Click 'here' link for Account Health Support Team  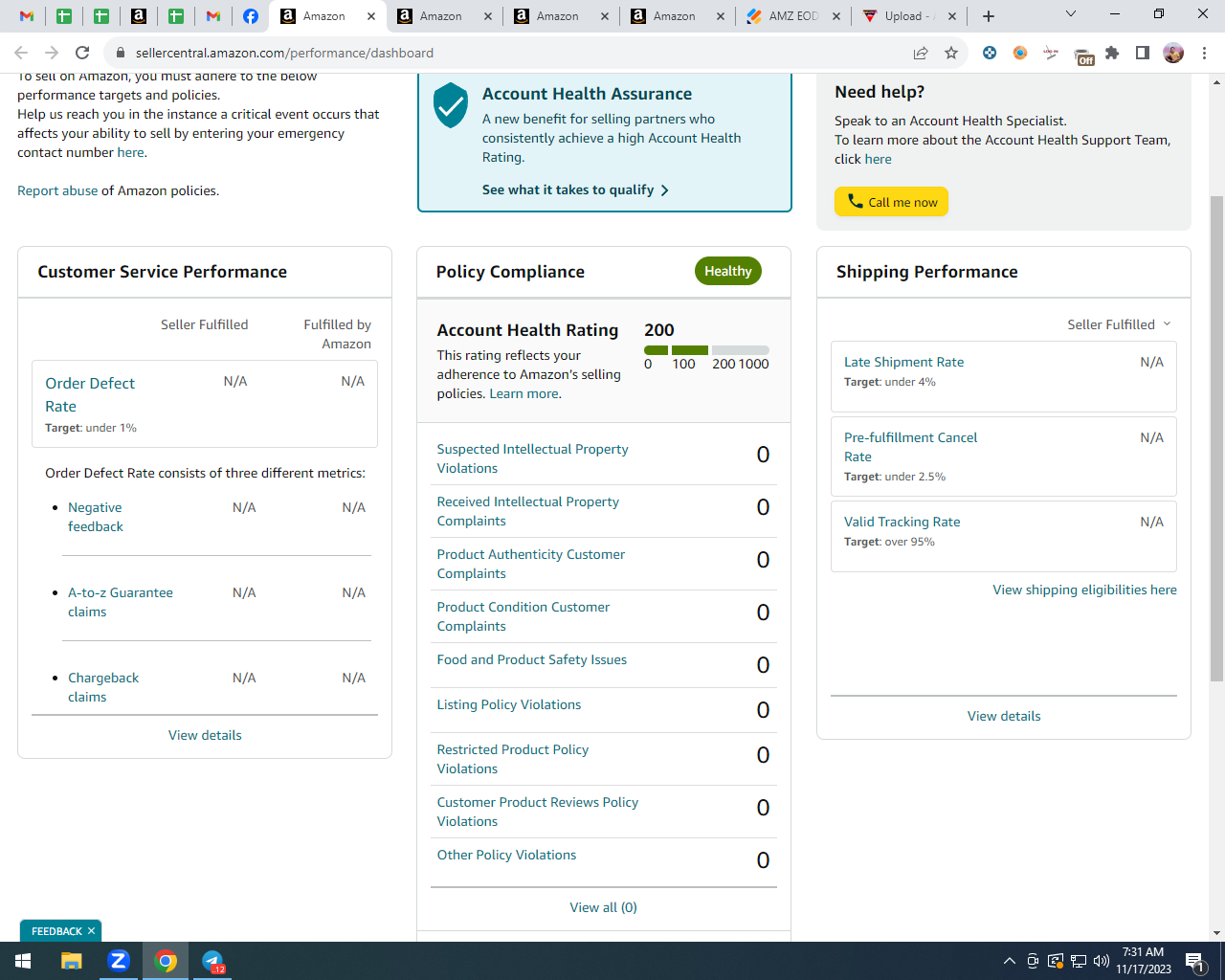(878, 159)
